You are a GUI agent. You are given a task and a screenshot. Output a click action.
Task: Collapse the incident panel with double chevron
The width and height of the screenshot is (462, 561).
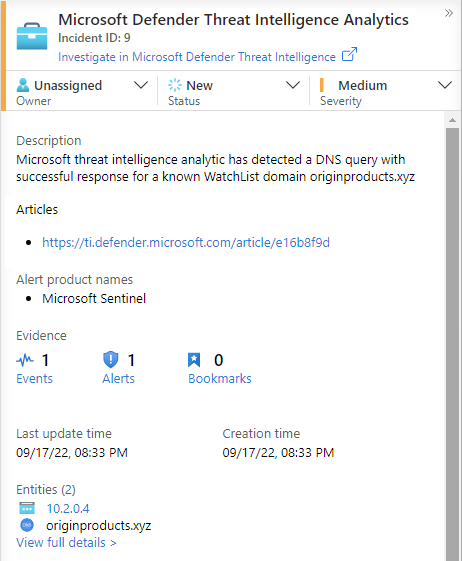pos(449,13)
